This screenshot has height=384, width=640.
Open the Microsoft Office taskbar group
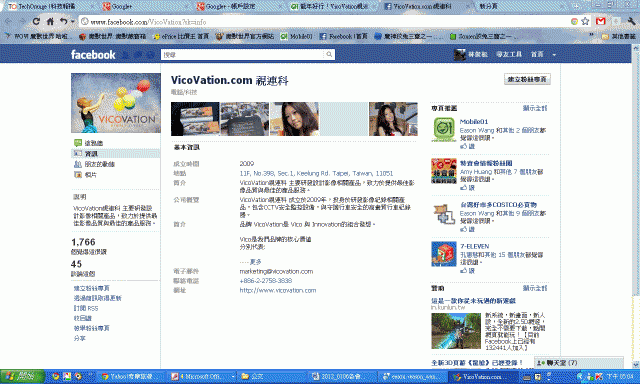[202, 376]
